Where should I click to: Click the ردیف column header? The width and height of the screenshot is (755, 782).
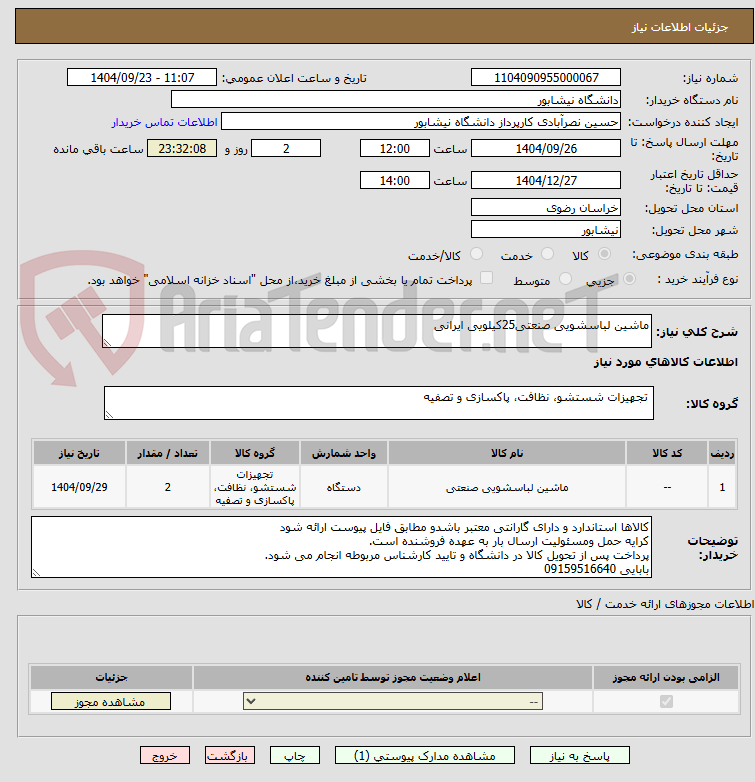coord(722,453)
